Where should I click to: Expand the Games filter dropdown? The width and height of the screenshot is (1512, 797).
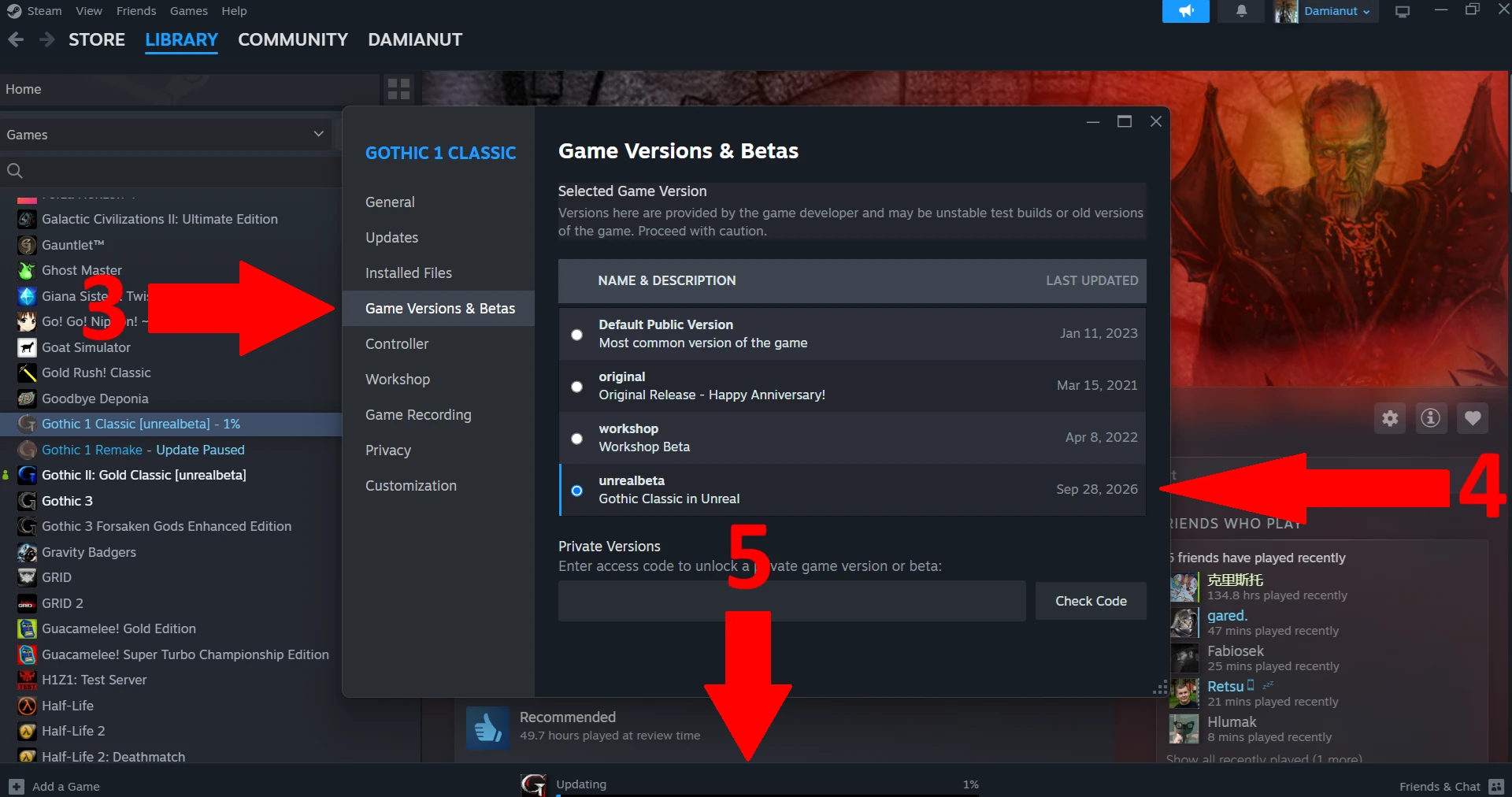[x=318, y=134]
